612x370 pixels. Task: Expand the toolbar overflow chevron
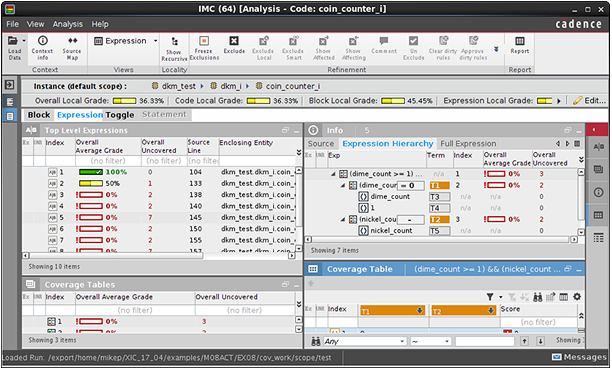click(x=496, y=49)
